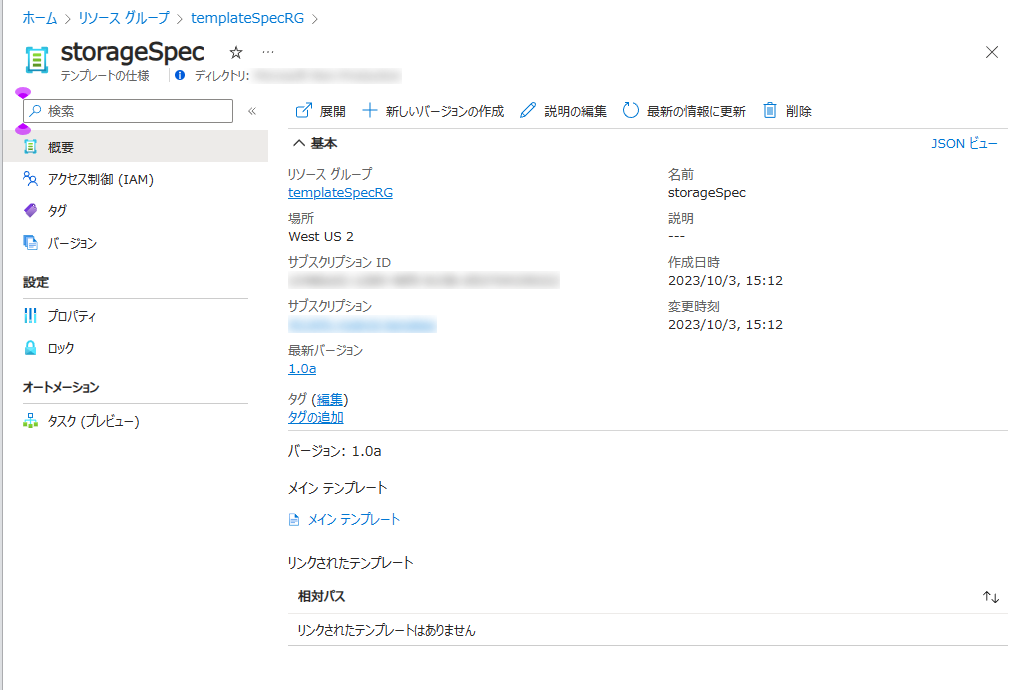Click the 1.0a latest version link
This screenshot has height=690, width=1022.
pos(302,369)
